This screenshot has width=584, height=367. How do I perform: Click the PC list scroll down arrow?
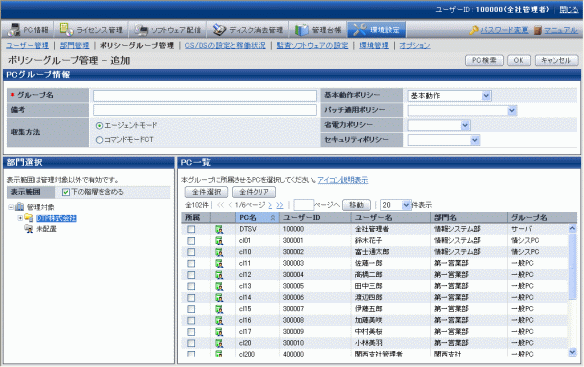(x=572, y=352)
